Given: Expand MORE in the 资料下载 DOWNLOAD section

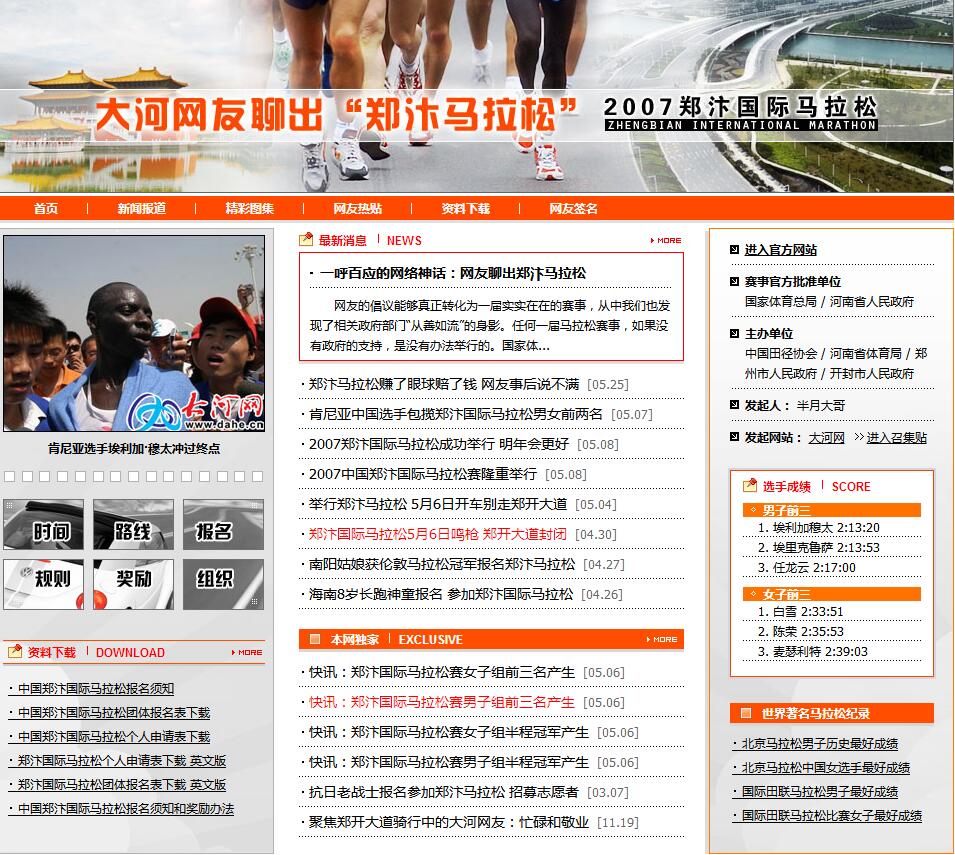Looking at the screenshot, I should (247, 652).
